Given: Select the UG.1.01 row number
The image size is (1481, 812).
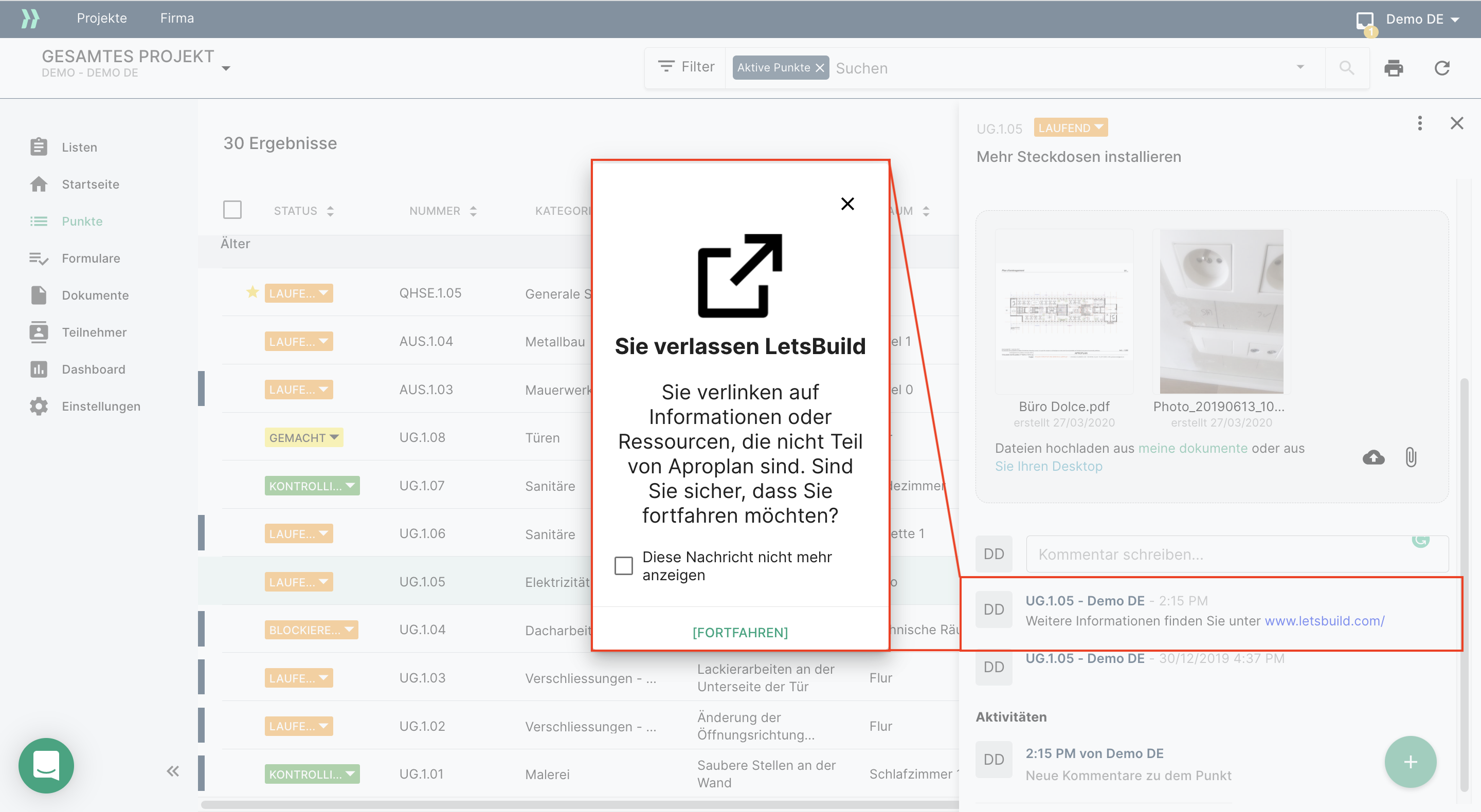Looking at the screenshot, I should click(421, 774).
